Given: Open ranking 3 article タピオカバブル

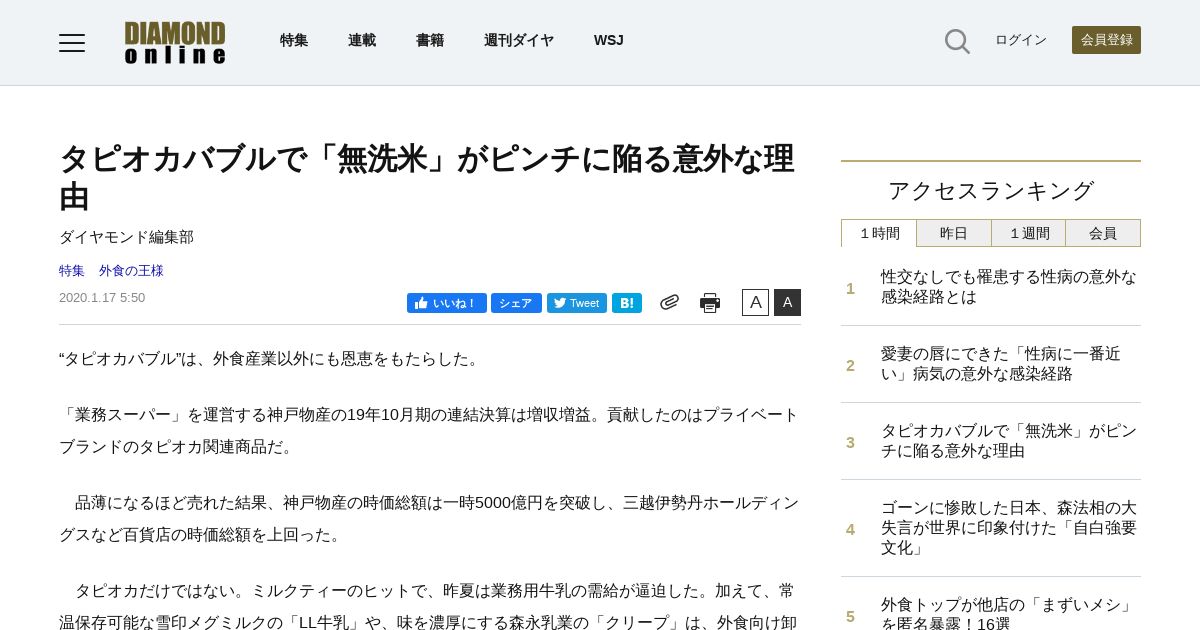Looking at the screenshot, I should 1009,441.
